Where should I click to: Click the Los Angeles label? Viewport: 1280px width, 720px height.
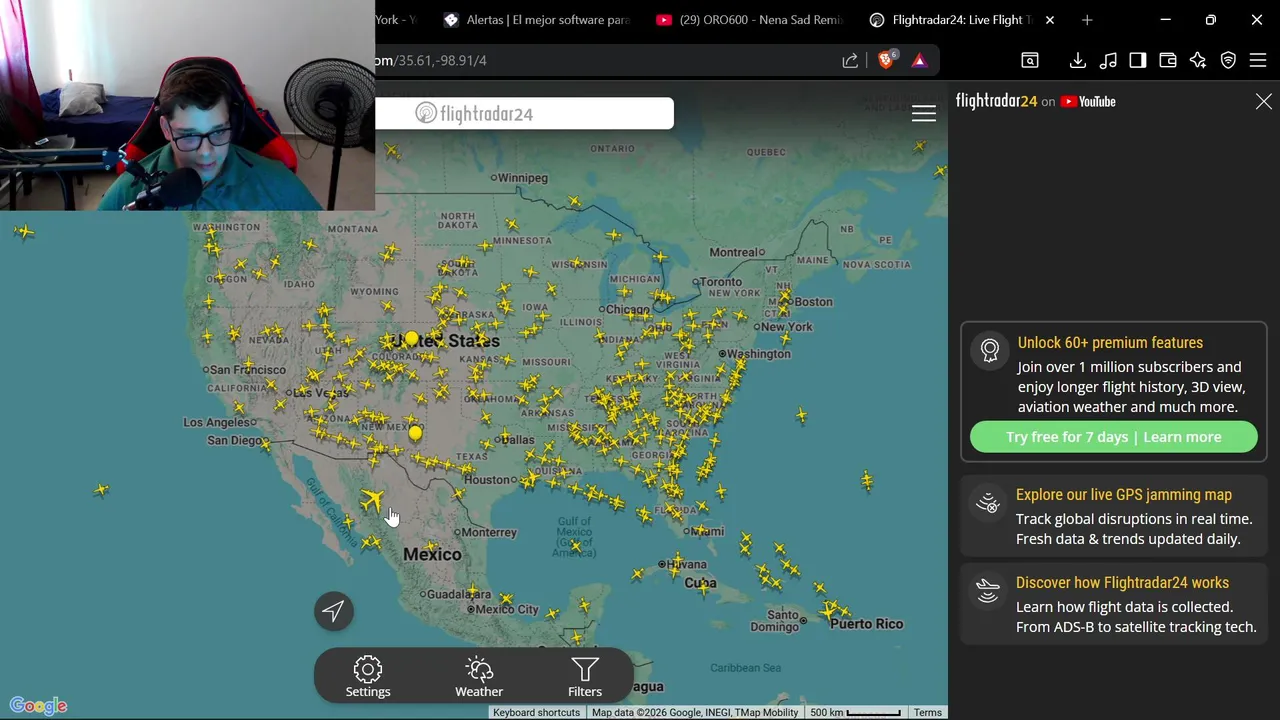pyautogui.click(x=217, y=423)
